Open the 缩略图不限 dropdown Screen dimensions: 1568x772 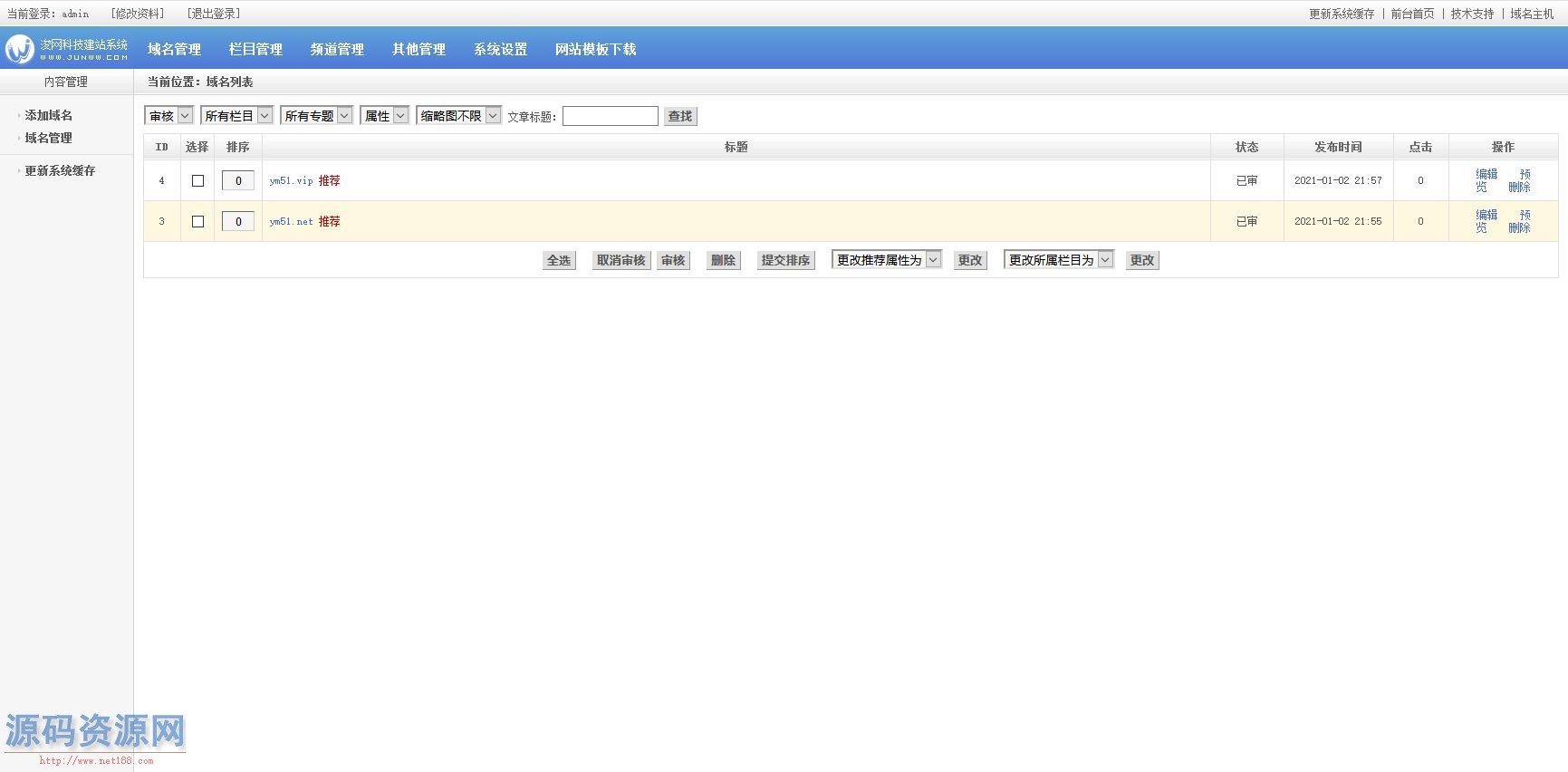click(x=459, y=116)
